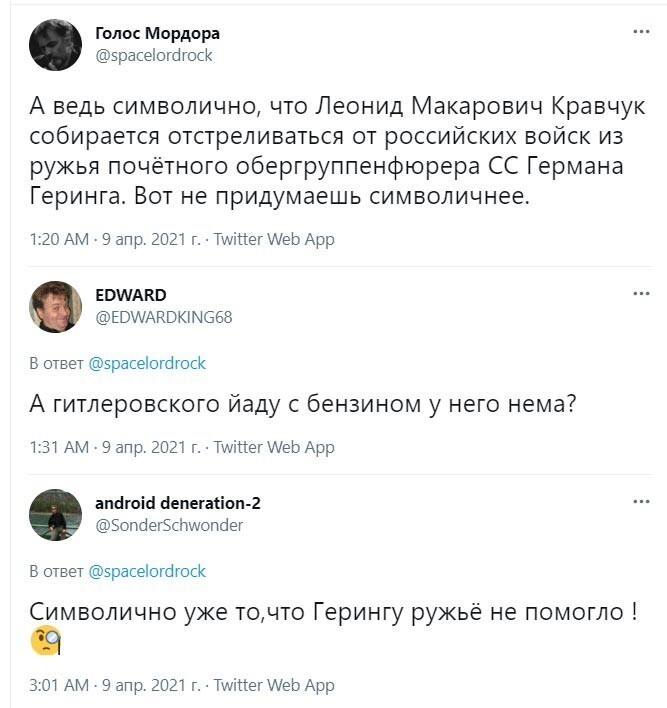Follow the @spacelordrock mention in the last reply
The width and height of the screenshot is (667, 708).
(147, 572)
